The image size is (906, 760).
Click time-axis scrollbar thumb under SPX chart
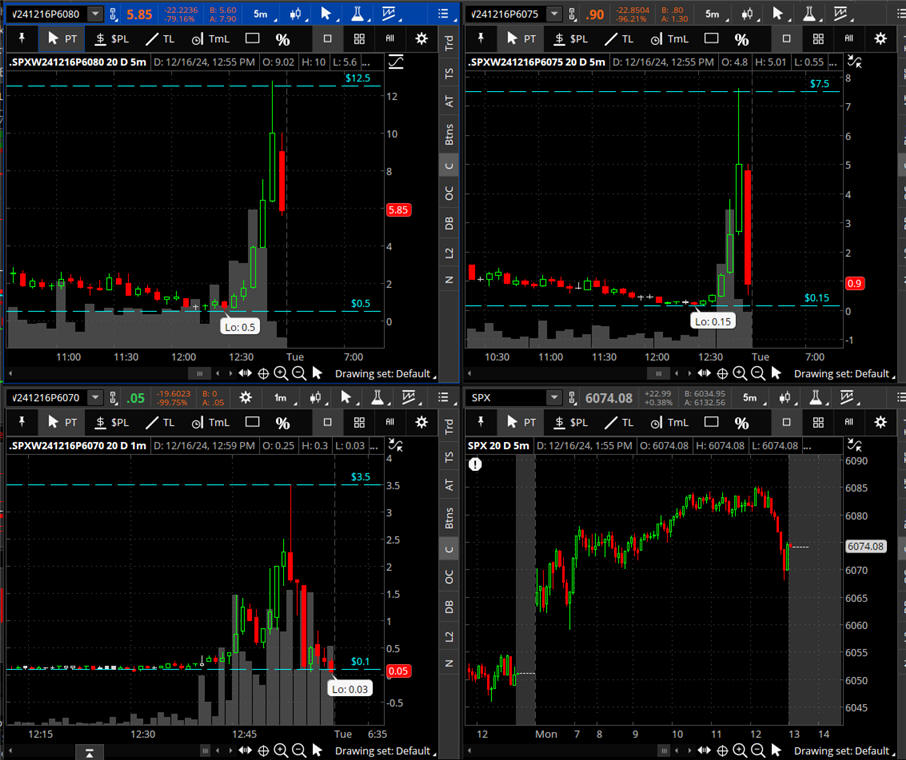[664, 751]
